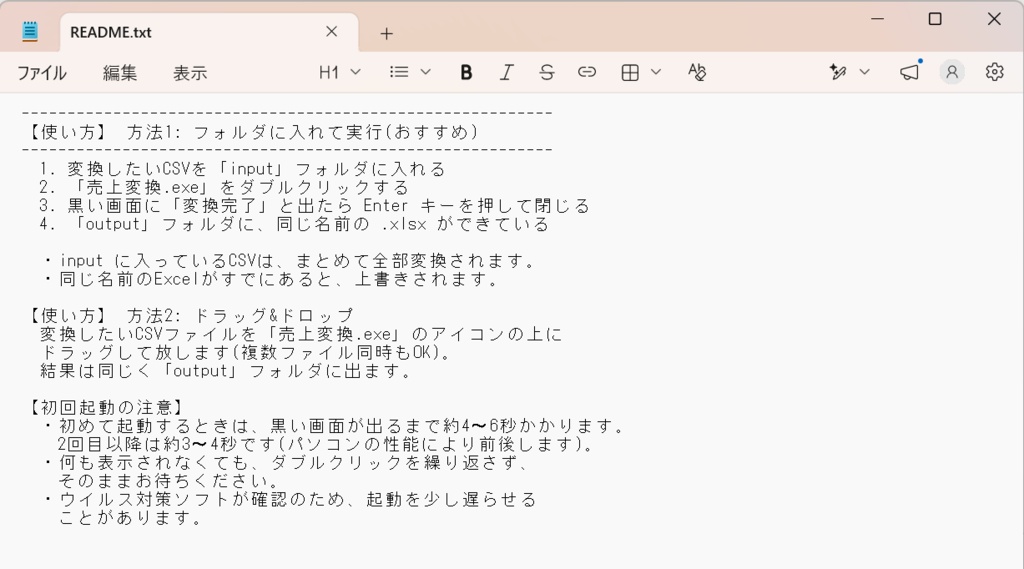Insert a table with table icon

tap(630, 73)
